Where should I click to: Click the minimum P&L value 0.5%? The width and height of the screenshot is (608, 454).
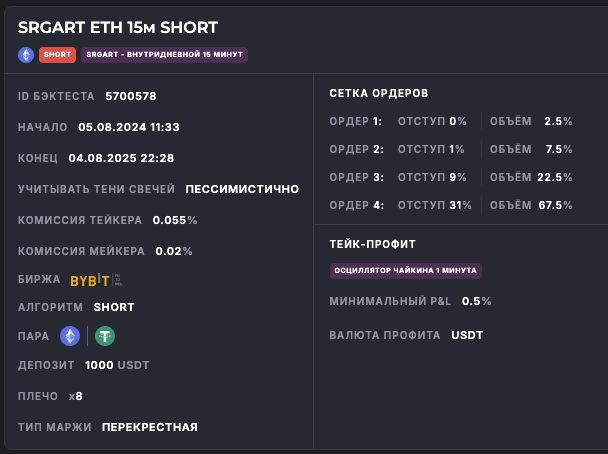click(x=476, y=301)
